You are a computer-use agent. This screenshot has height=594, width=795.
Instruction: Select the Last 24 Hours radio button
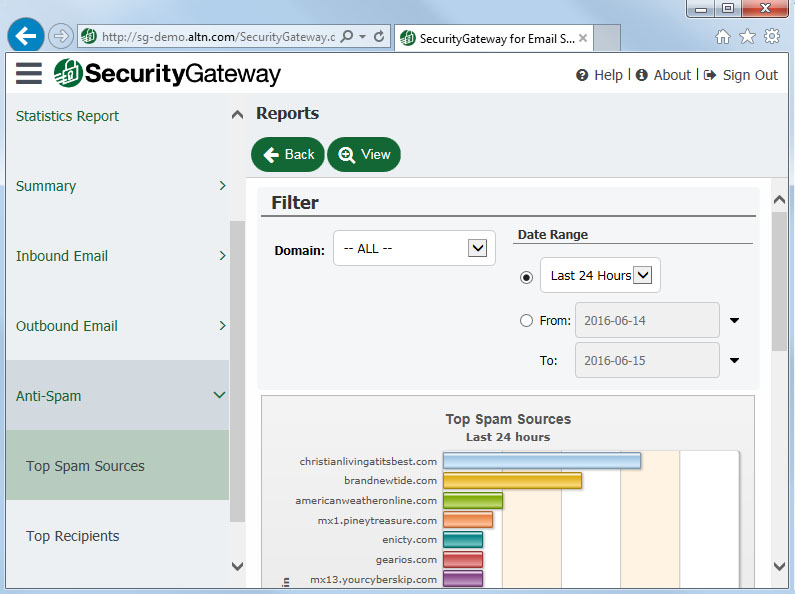(x=527, y=277)
